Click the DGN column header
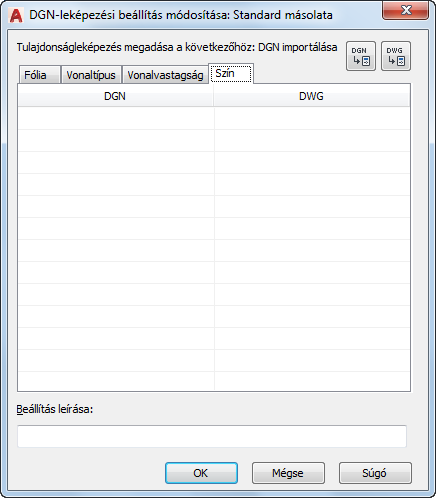This screenshot has width=436, height=498. 115,96
